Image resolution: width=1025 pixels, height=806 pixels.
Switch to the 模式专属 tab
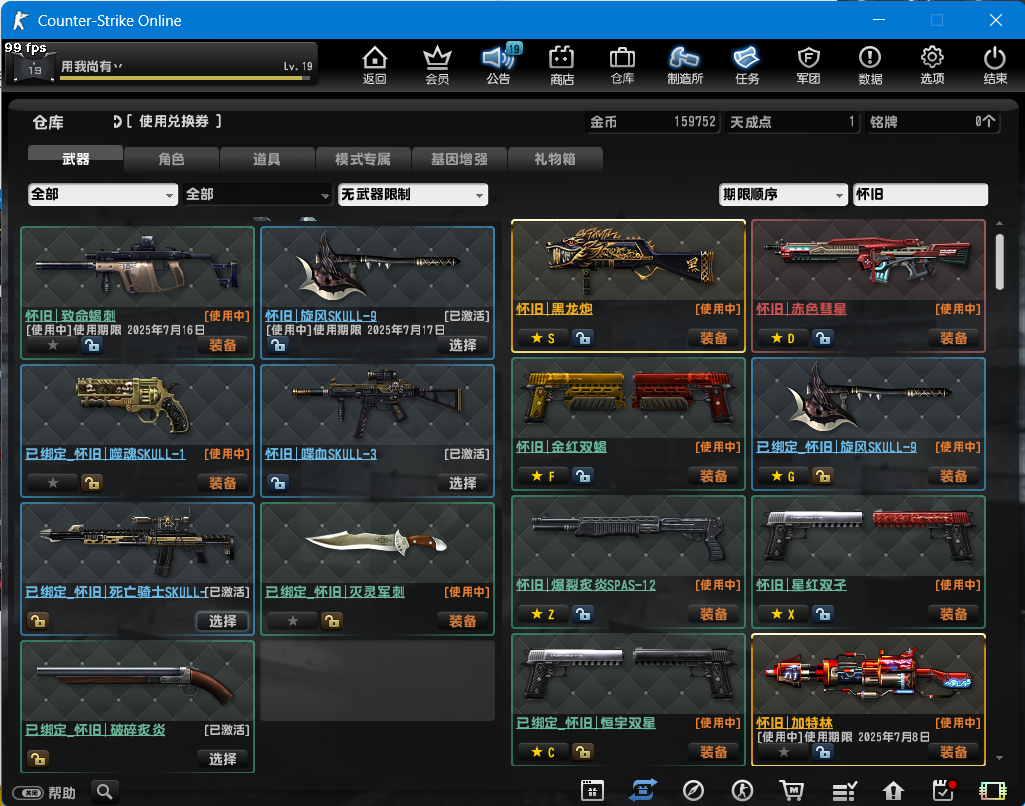click(x=363, y=159)
